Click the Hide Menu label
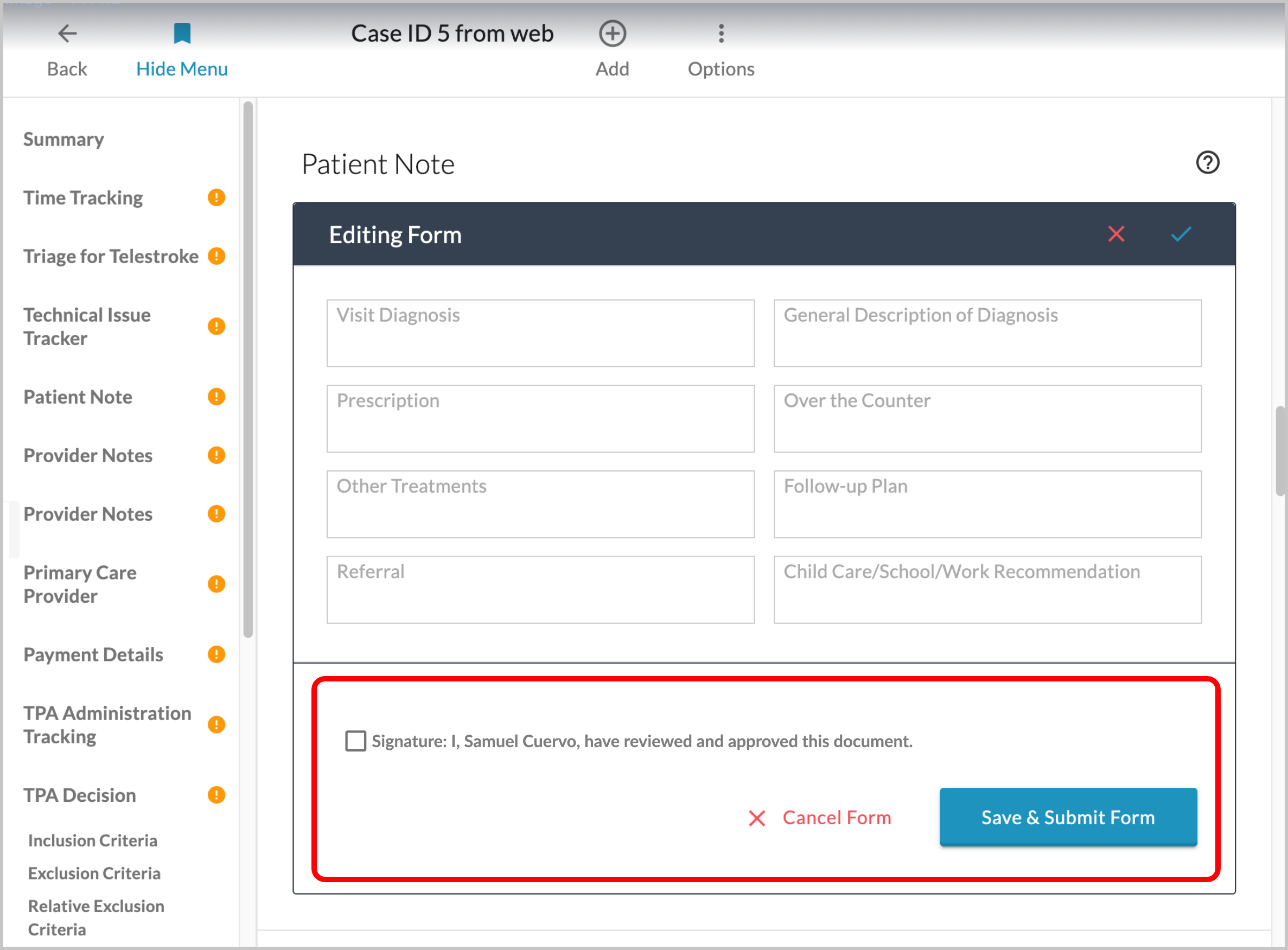 tap(182, 69)
